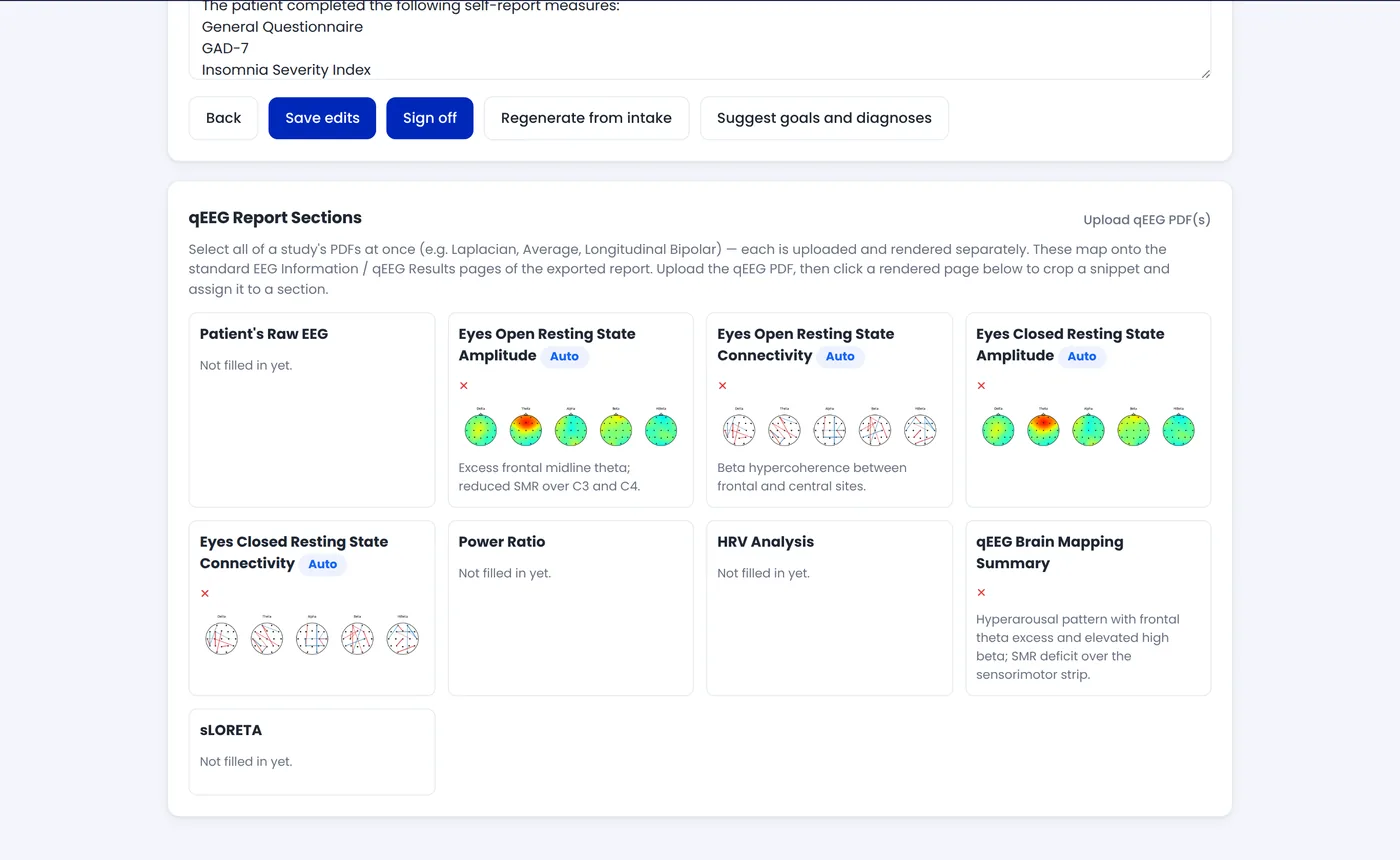Screen dimensions: 1400x860
Task: Click the 'qEEG Report Sections' heading
Action: click(275, 218)
